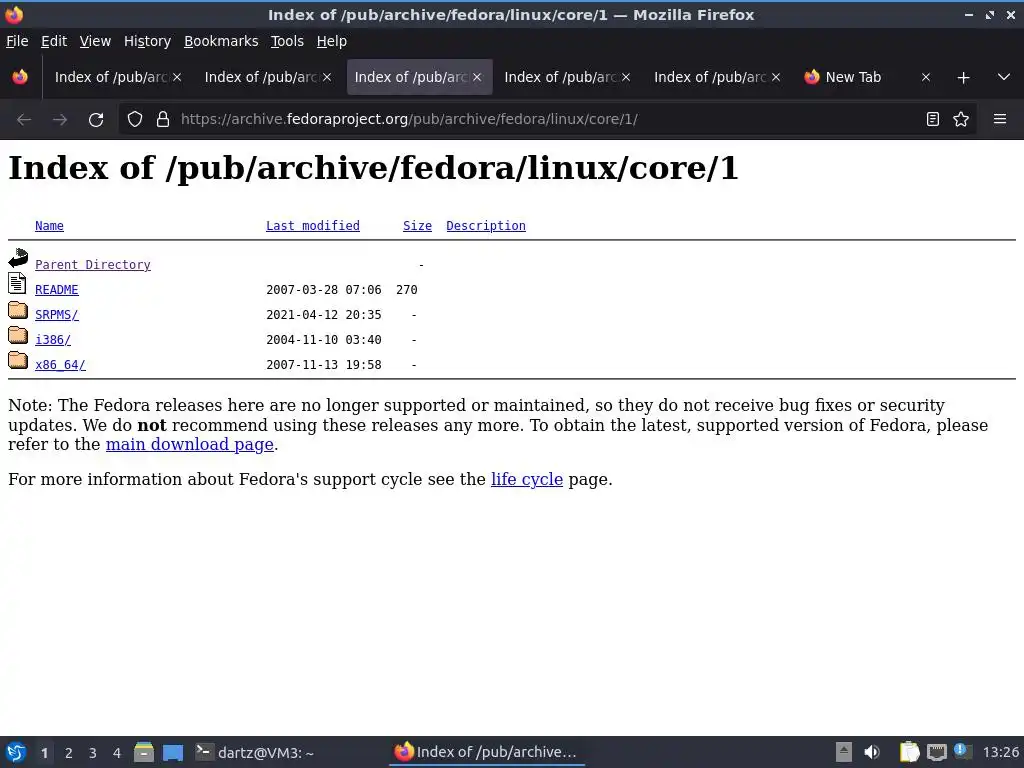Select the Firefox taskbar window button
Screen dimensions: 1024x768
coord(487,752)
